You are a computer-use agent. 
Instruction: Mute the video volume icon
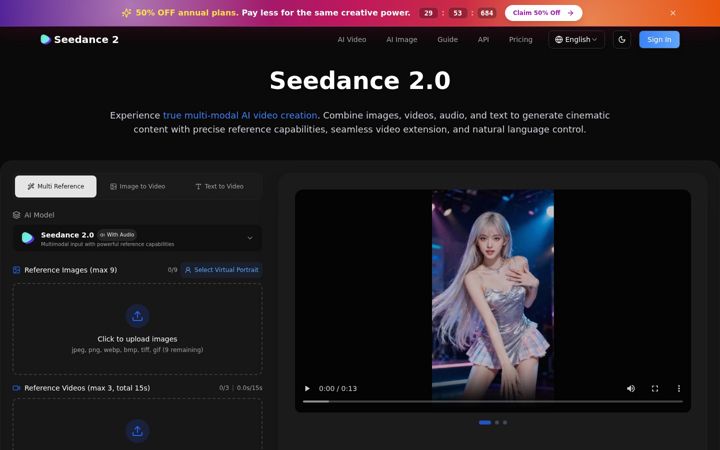tap(631, 388)
